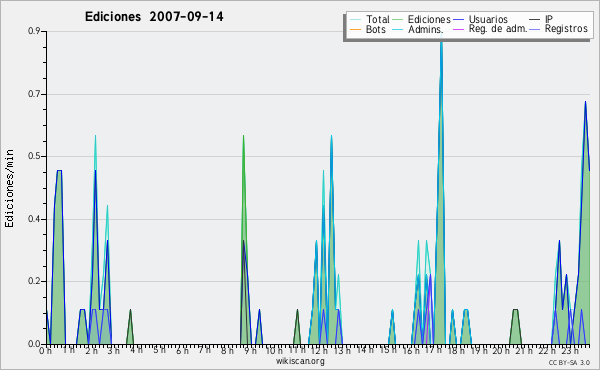Click the cyan Total legend line swatch
600x370 pixels.
pyautogui.click(x=355, y=20)
